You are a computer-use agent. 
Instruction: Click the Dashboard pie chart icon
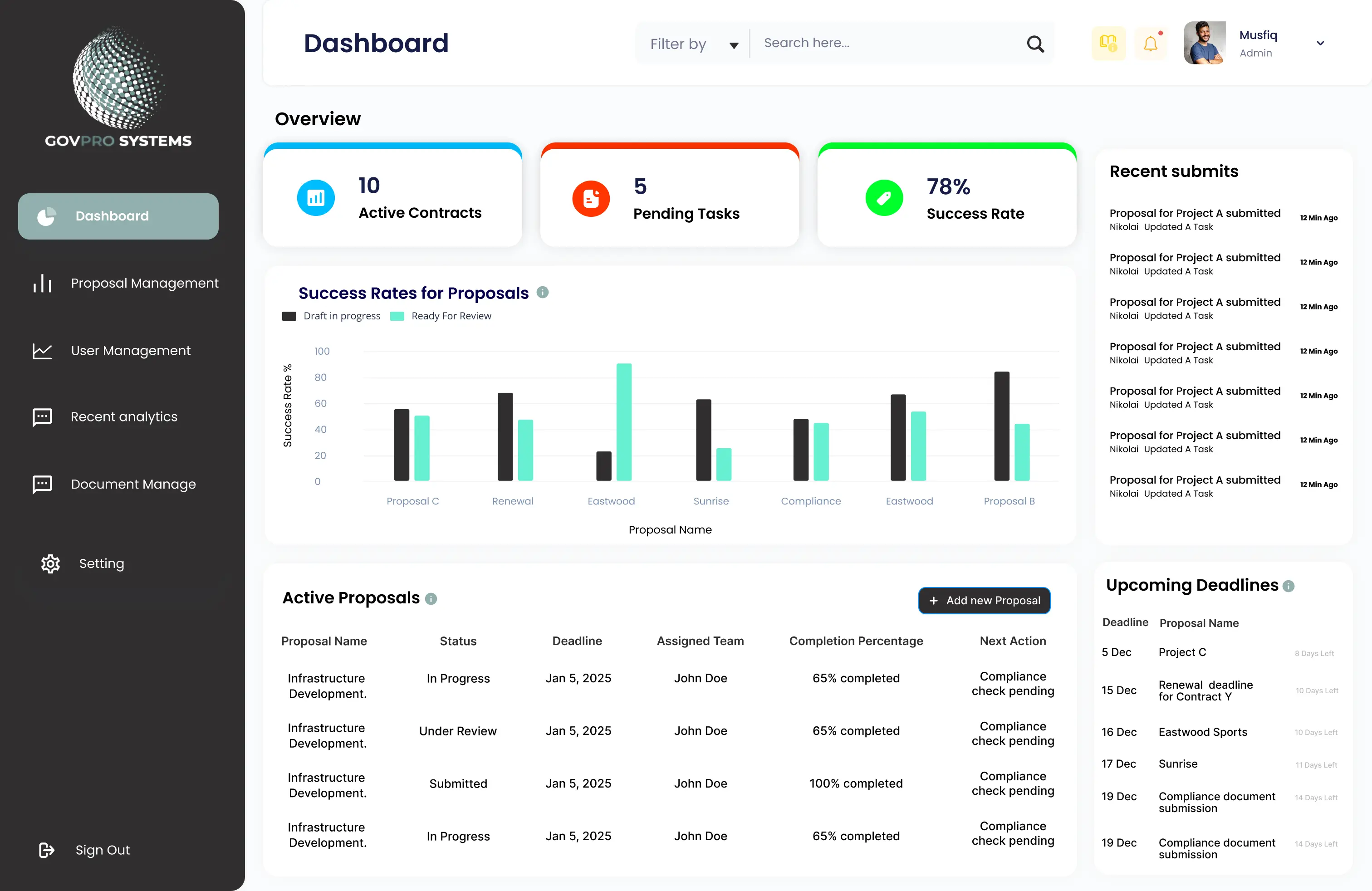tap(46, 216)
